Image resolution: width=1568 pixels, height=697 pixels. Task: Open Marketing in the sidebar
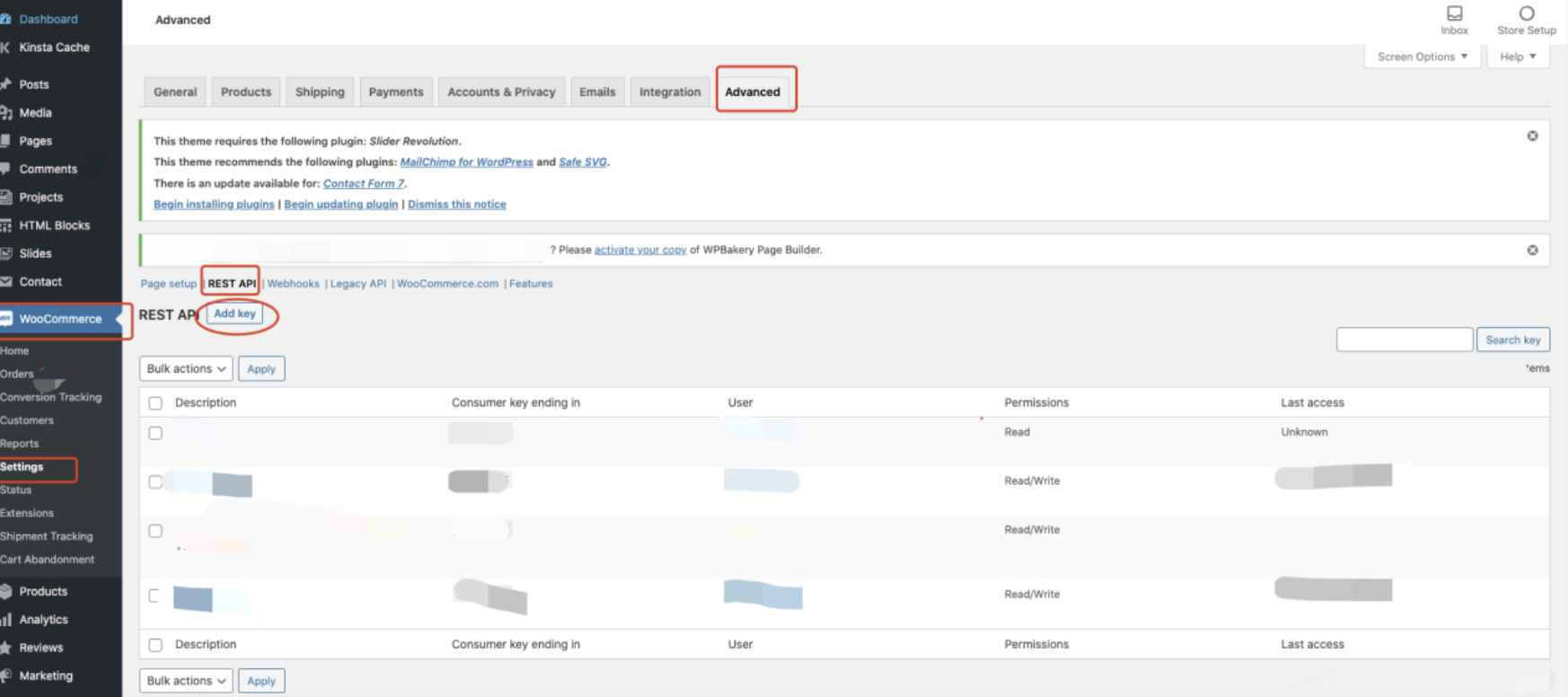click(x=46, y=675)
